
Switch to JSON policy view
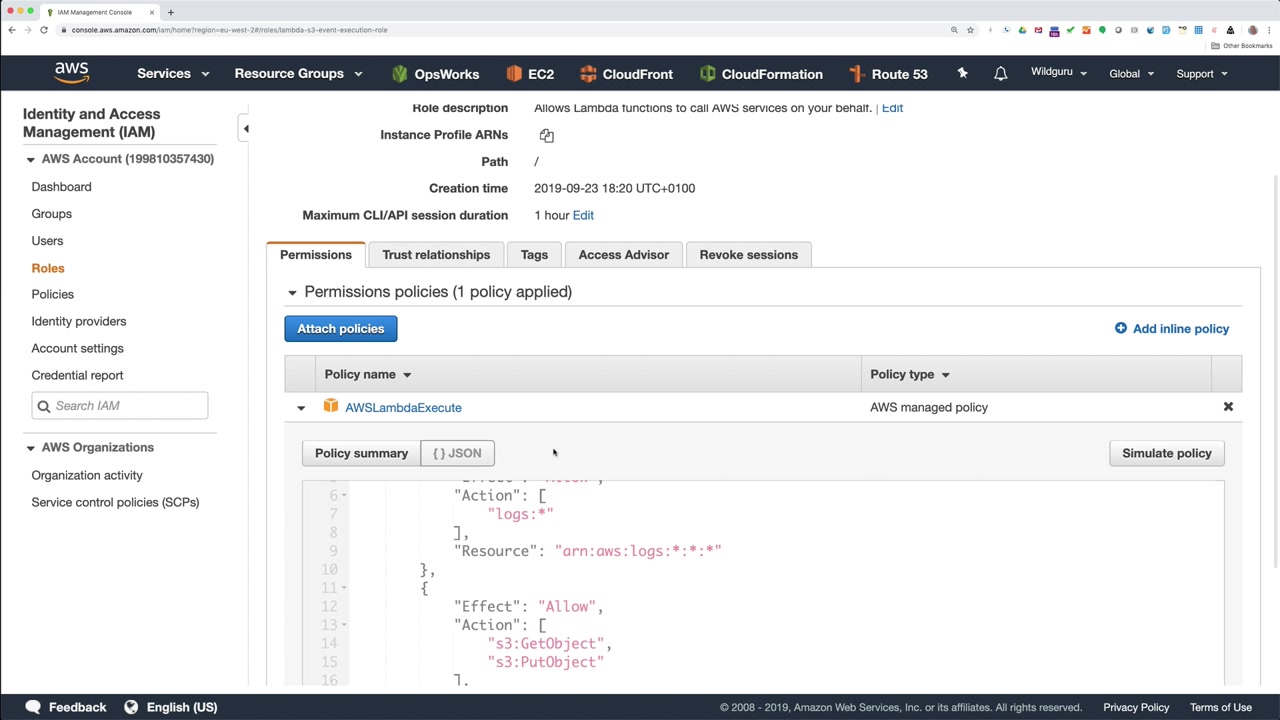point(457,453)
